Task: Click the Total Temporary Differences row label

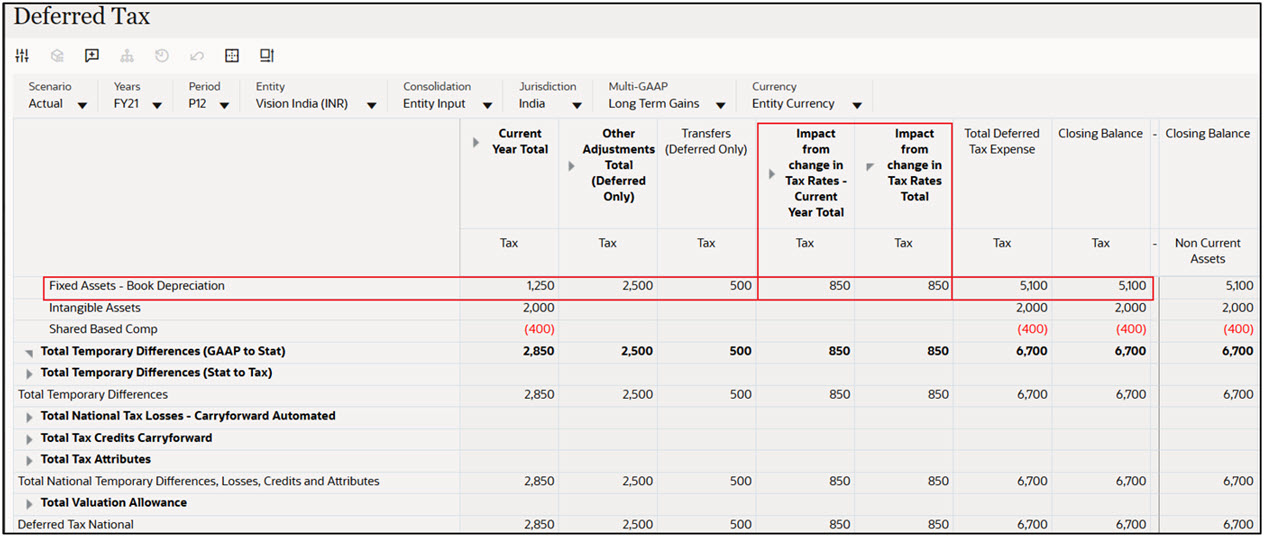Action: point(93,395)
